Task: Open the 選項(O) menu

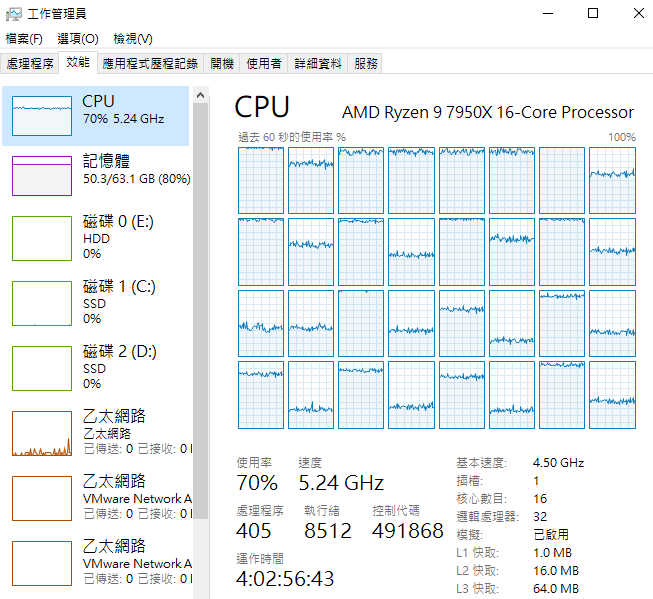Action: tap(78, 39)
